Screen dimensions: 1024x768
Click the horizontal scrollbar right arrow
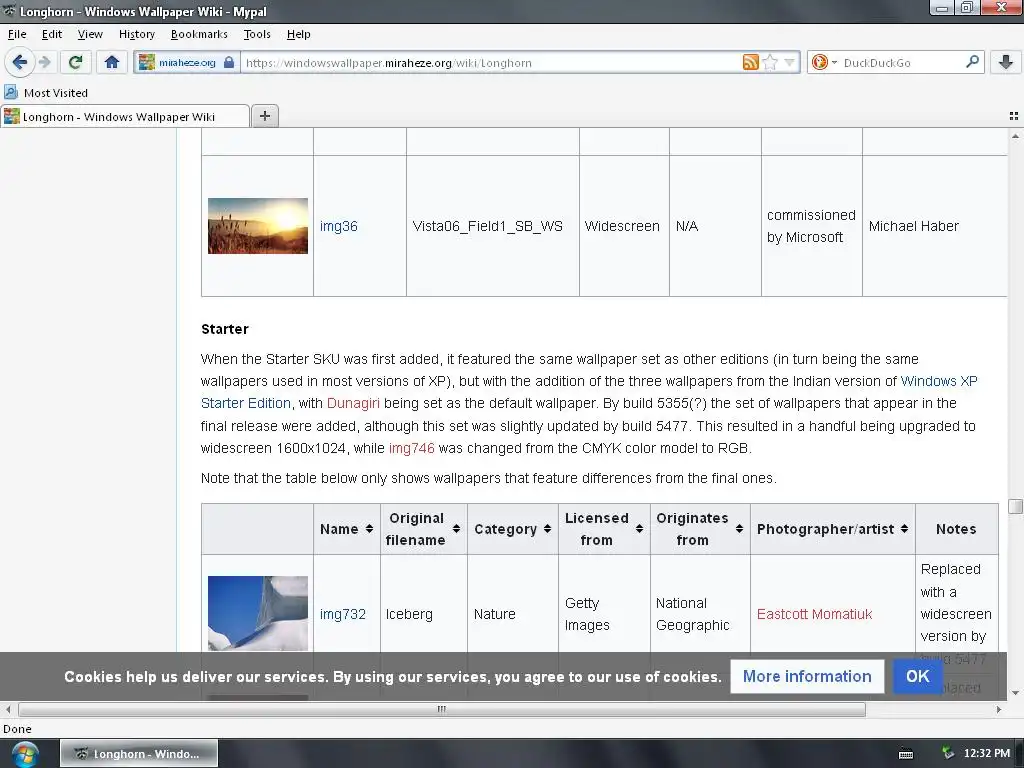click(x=999, y=709)
